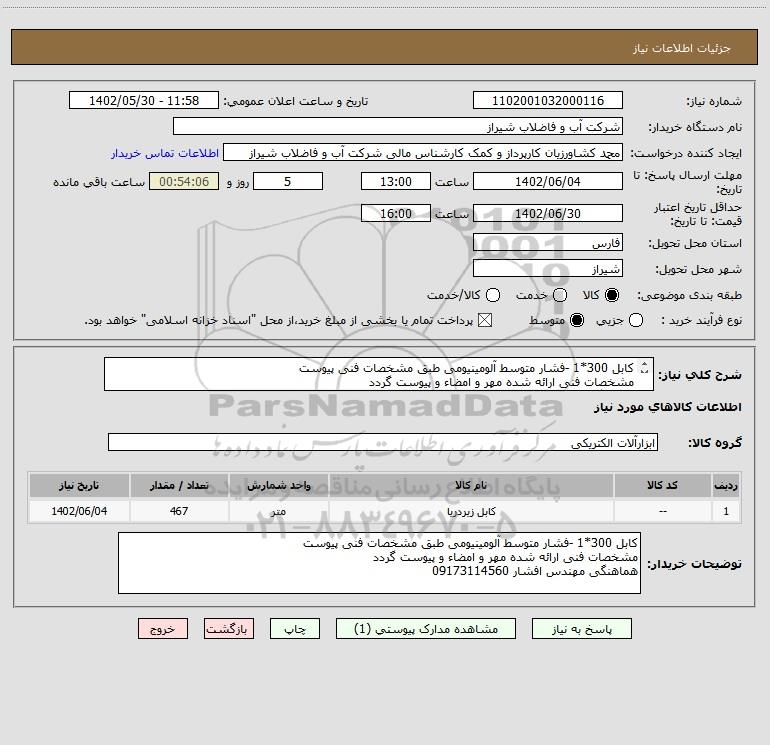Screen dimensions: 770x745
Task: Click the response deadline date 1402/06/04 field
Action: pyautogui.click(x=548, y=182)
